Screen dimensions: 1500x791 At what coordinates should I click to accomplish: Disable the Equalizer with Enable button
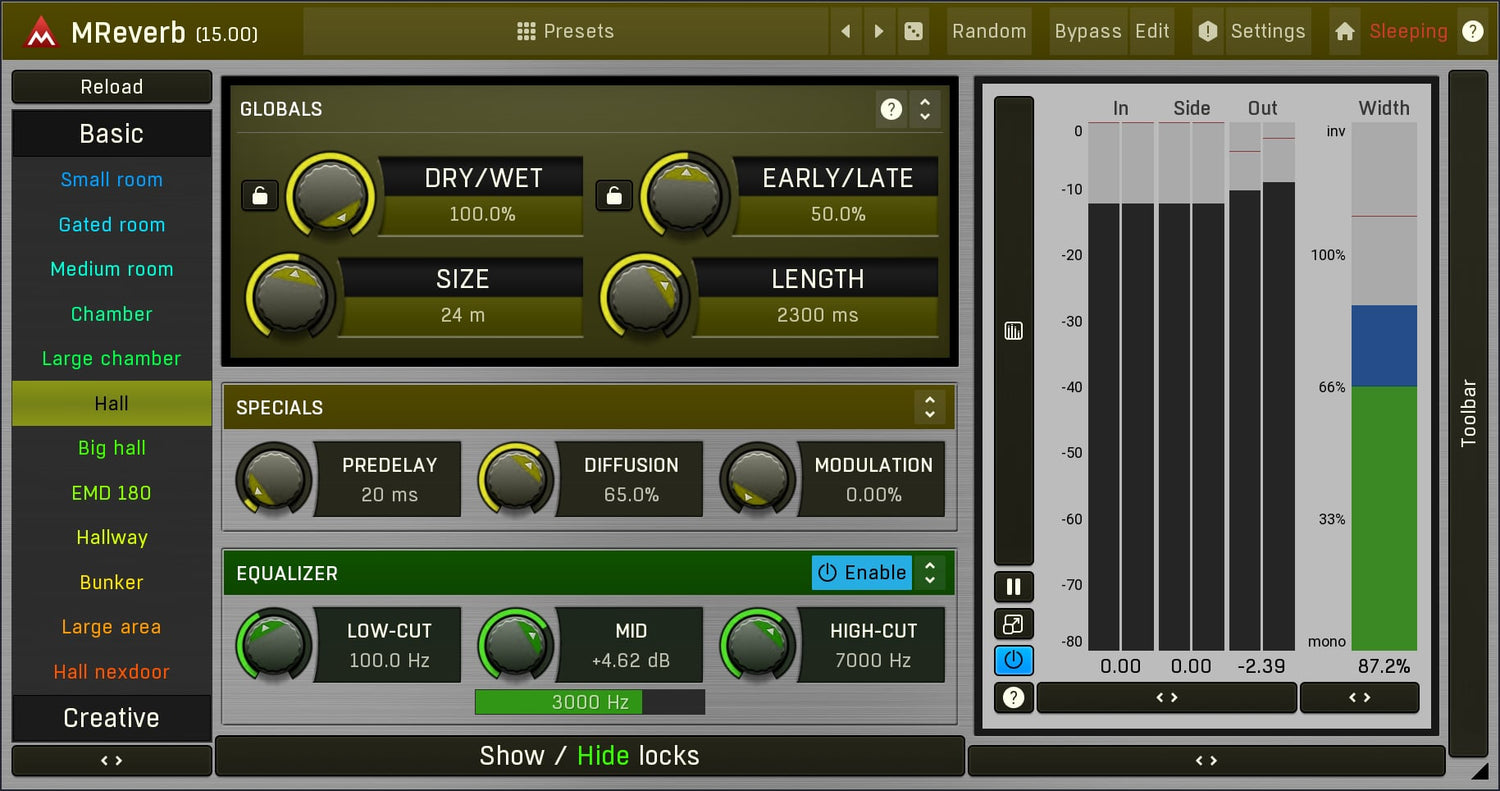862,573
